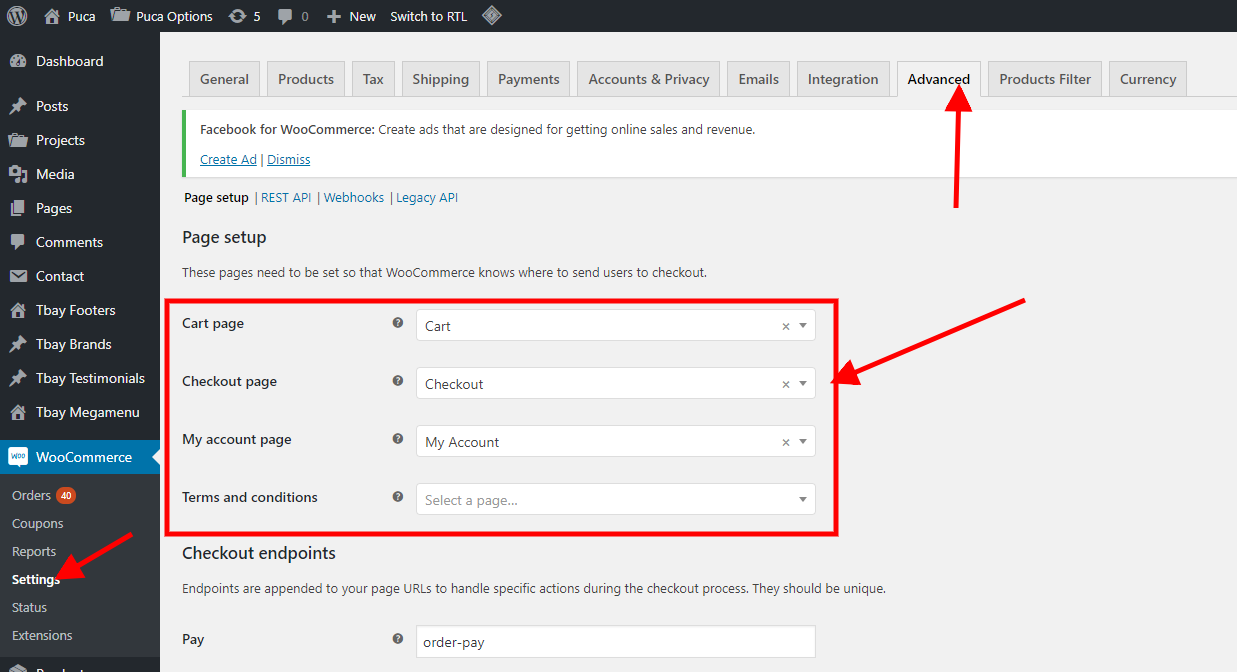
Task: Open the Products Filter tab
Action: [1045, 79]
